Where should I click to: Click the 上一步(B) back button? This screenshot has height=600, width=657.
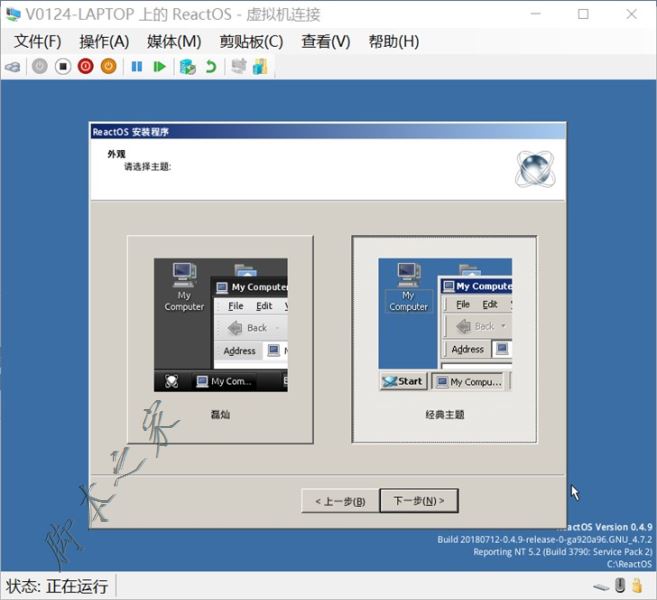[x=340, y=501]
